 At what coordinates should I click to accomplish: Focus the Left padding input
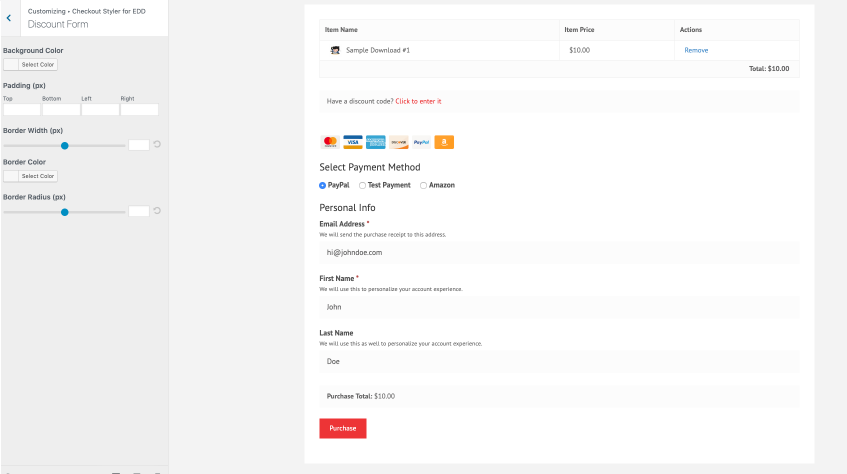[x=100, y=110]
